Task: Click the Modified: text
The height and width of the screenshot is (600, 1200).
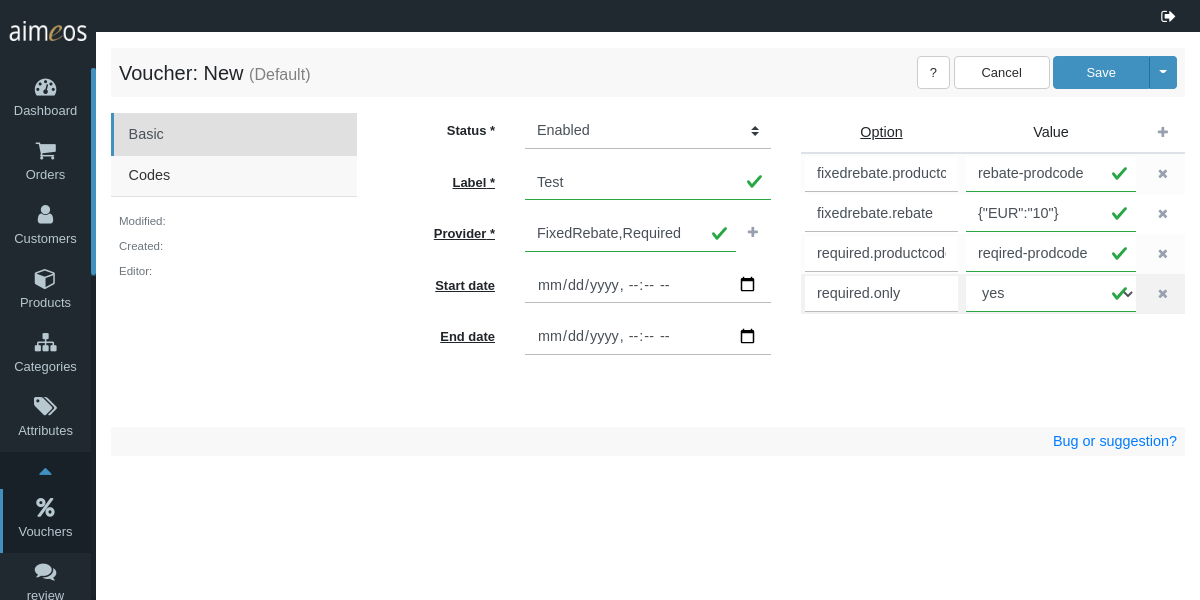Action: [x=142, y=221]
